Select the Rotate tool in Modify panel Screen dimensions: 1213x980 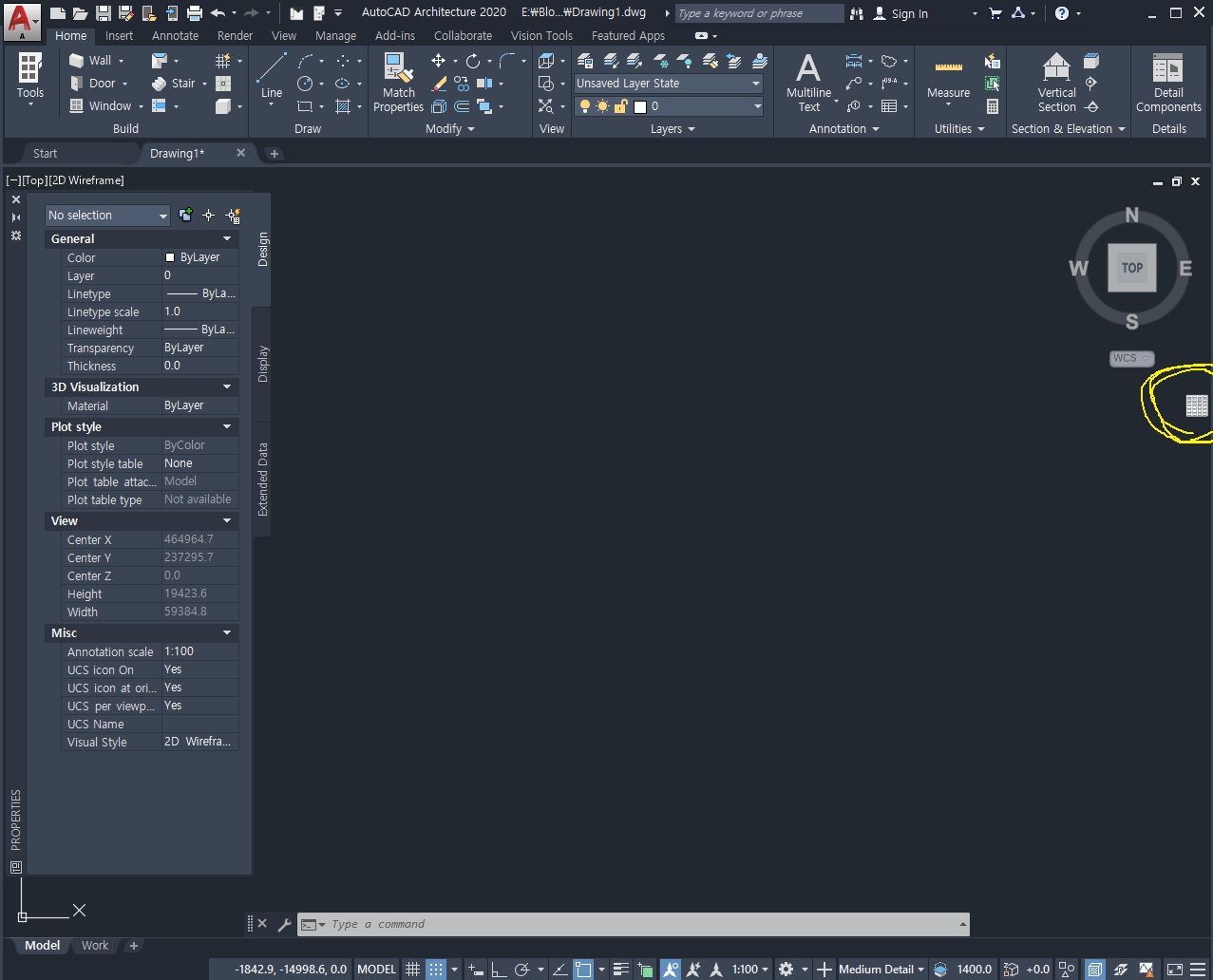(473, 60)
